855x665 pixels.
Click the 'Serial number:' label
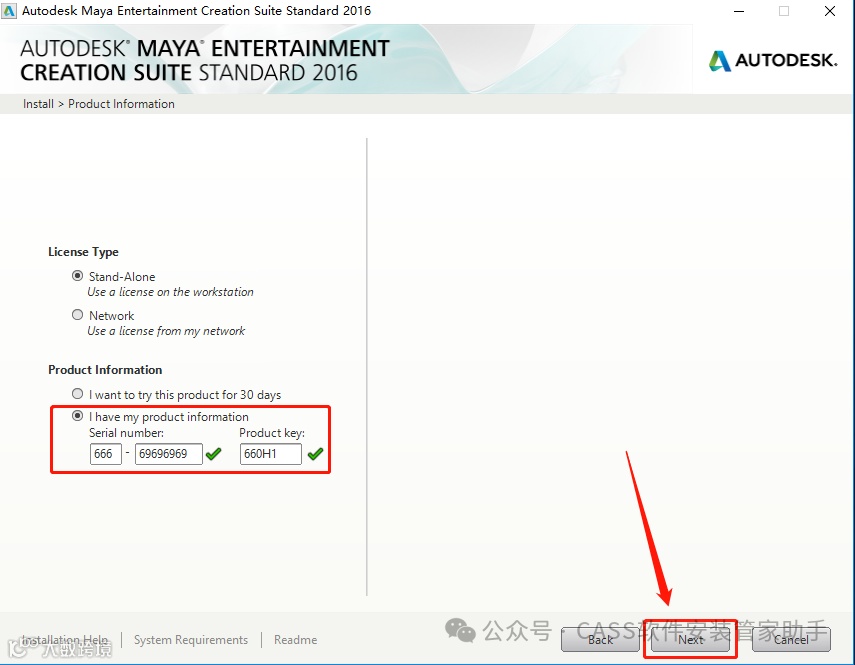(127, 433)
